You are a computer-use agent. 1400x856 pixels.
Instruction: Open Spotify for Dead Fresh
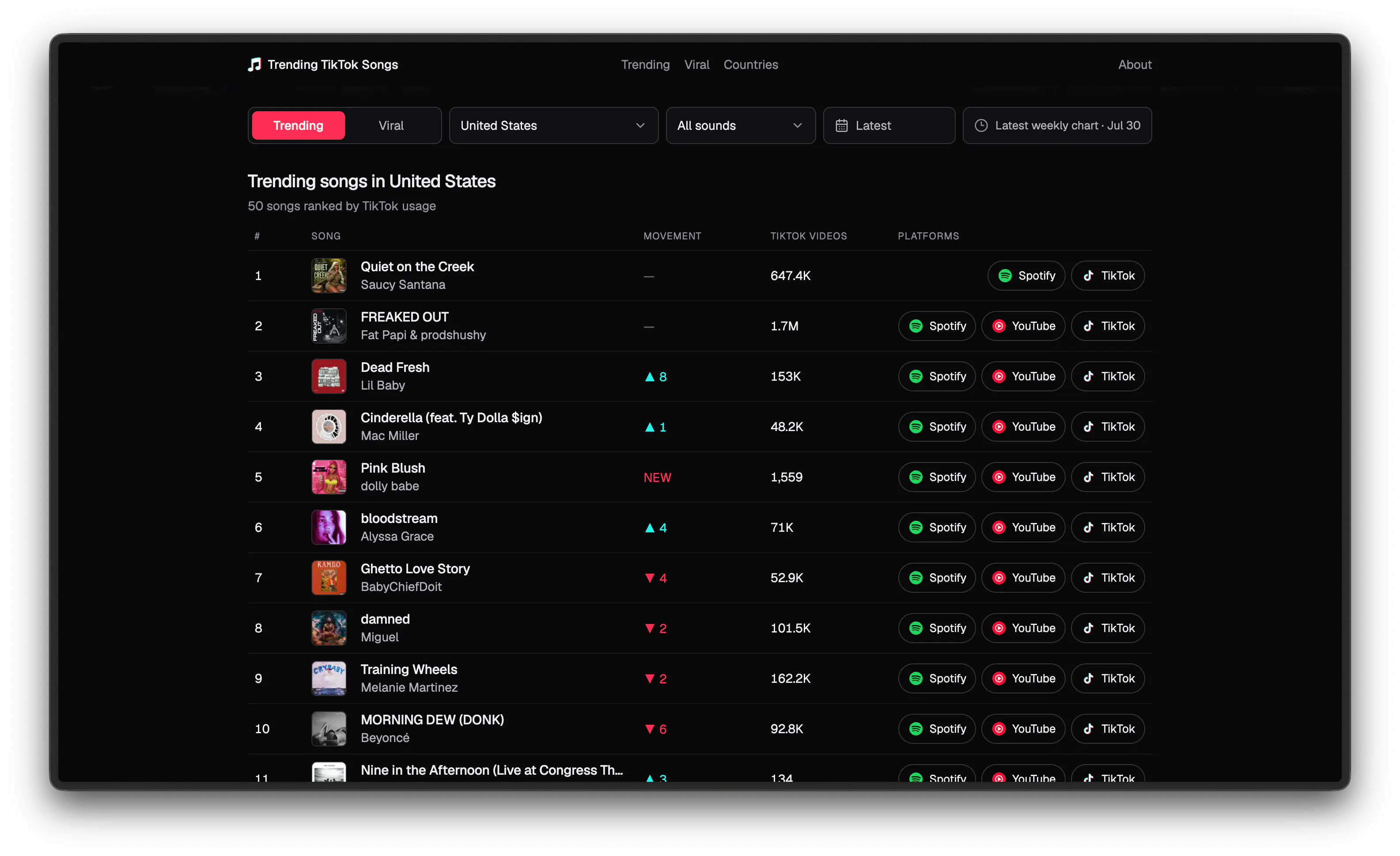[x=937, y=376]
